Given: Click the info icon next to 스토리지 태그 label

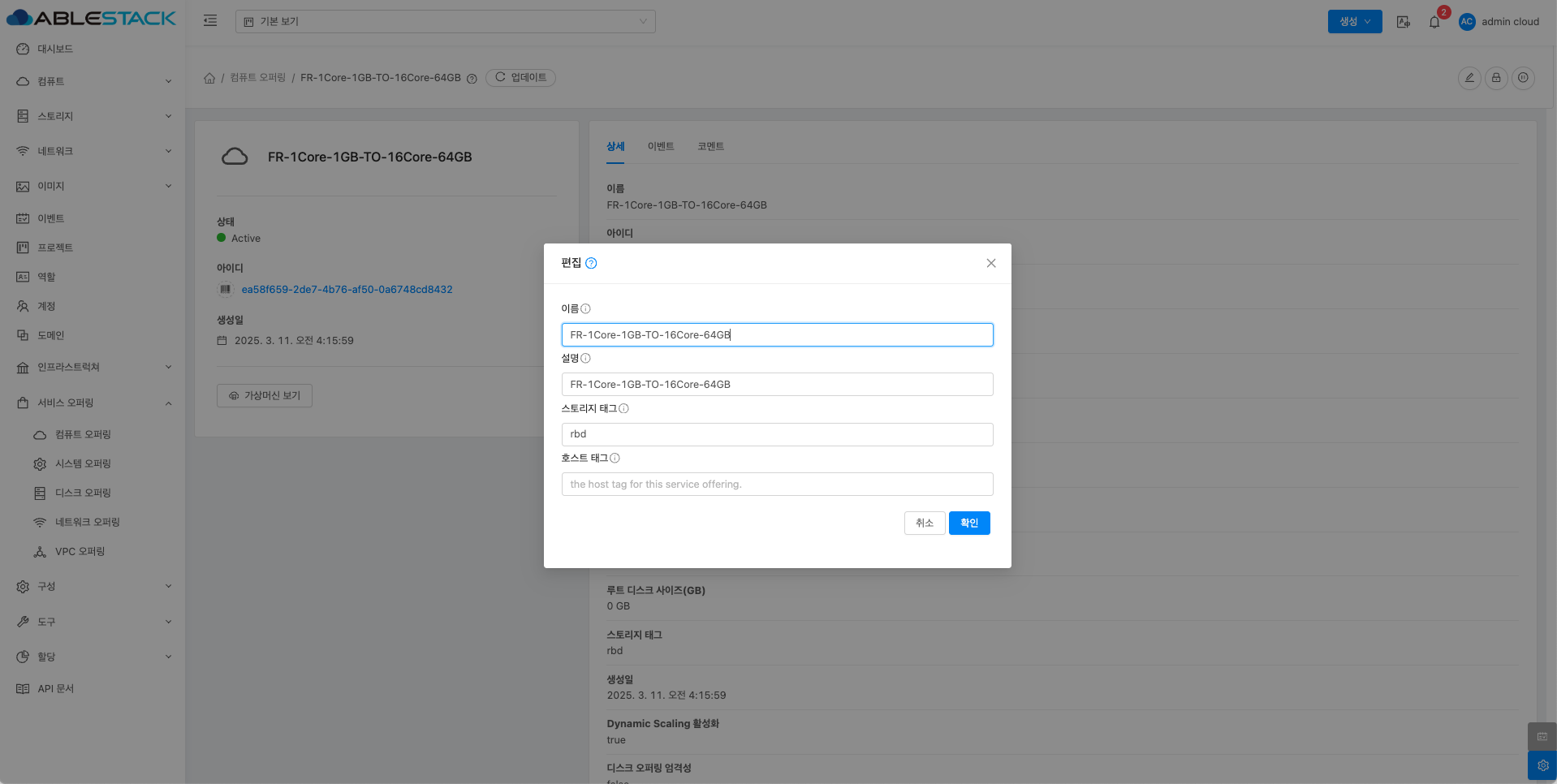Looking at the screenshot, I should tap(623, 408).
